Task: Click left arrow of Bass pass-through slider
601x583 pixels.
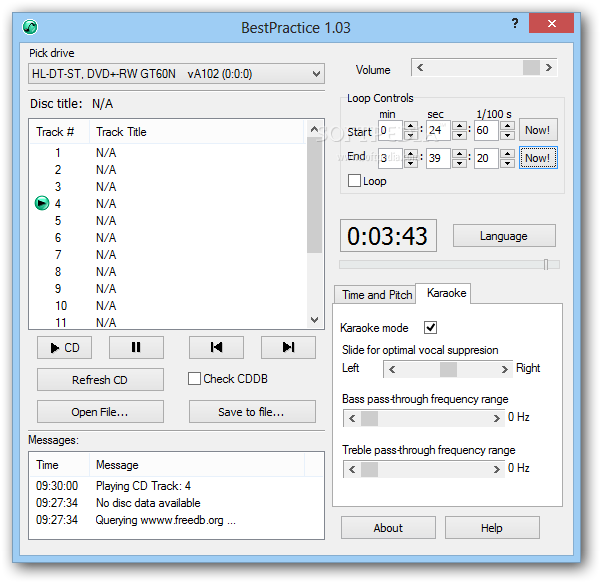Action: coord(352,418)
